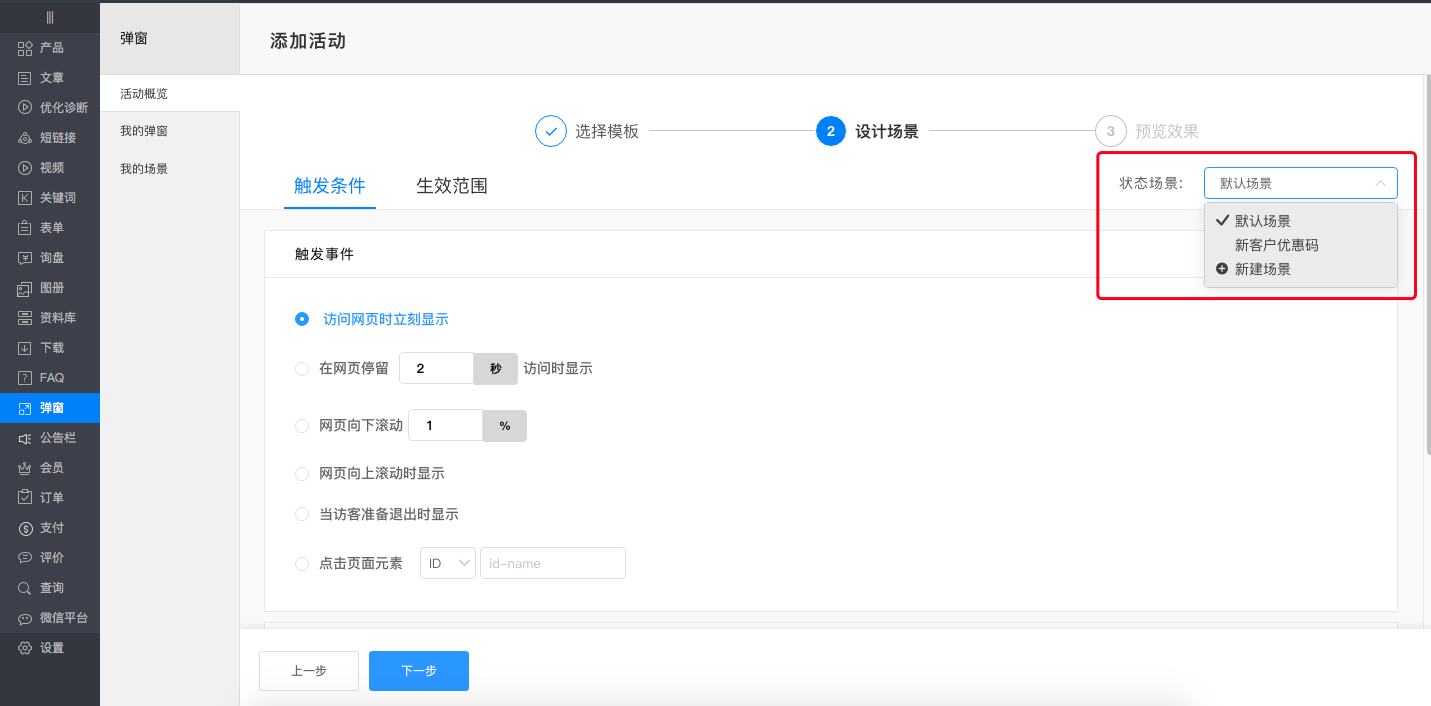This screenshot has height=706, width=1431.
Task: Switch to the 生效范围 tab
Action: [451, 185]
